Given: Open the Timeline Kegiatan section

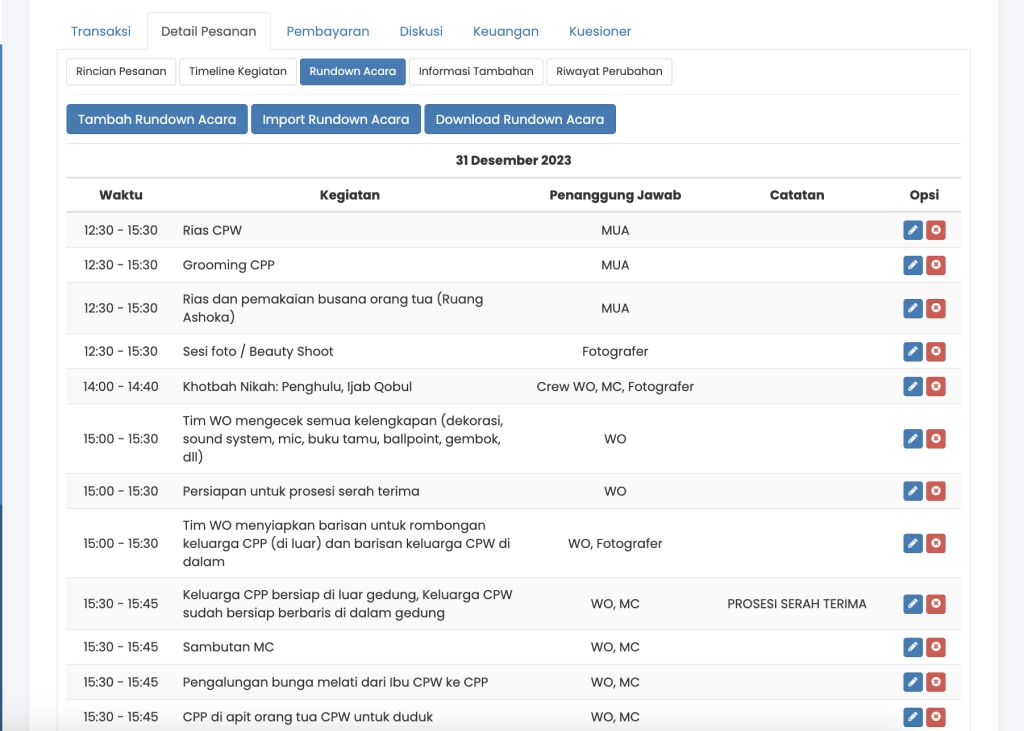Looking at the screenshot, I should coord(237,71).
